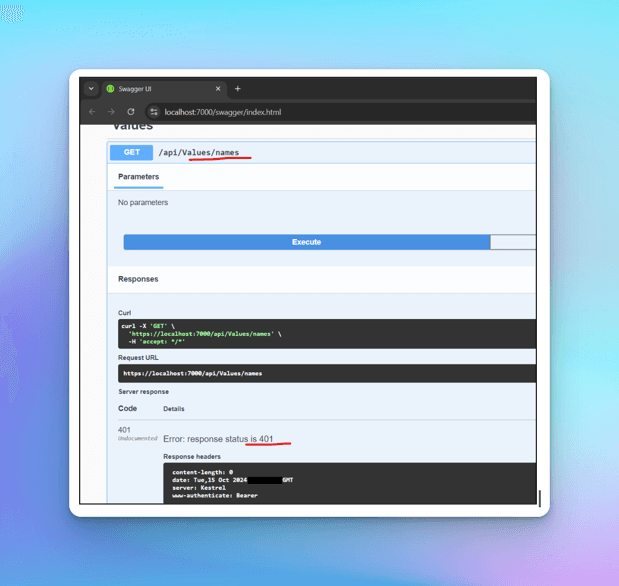619x586 pixels.
Task: Select the Swagger UI browser tab
Action: coord(164,89)
